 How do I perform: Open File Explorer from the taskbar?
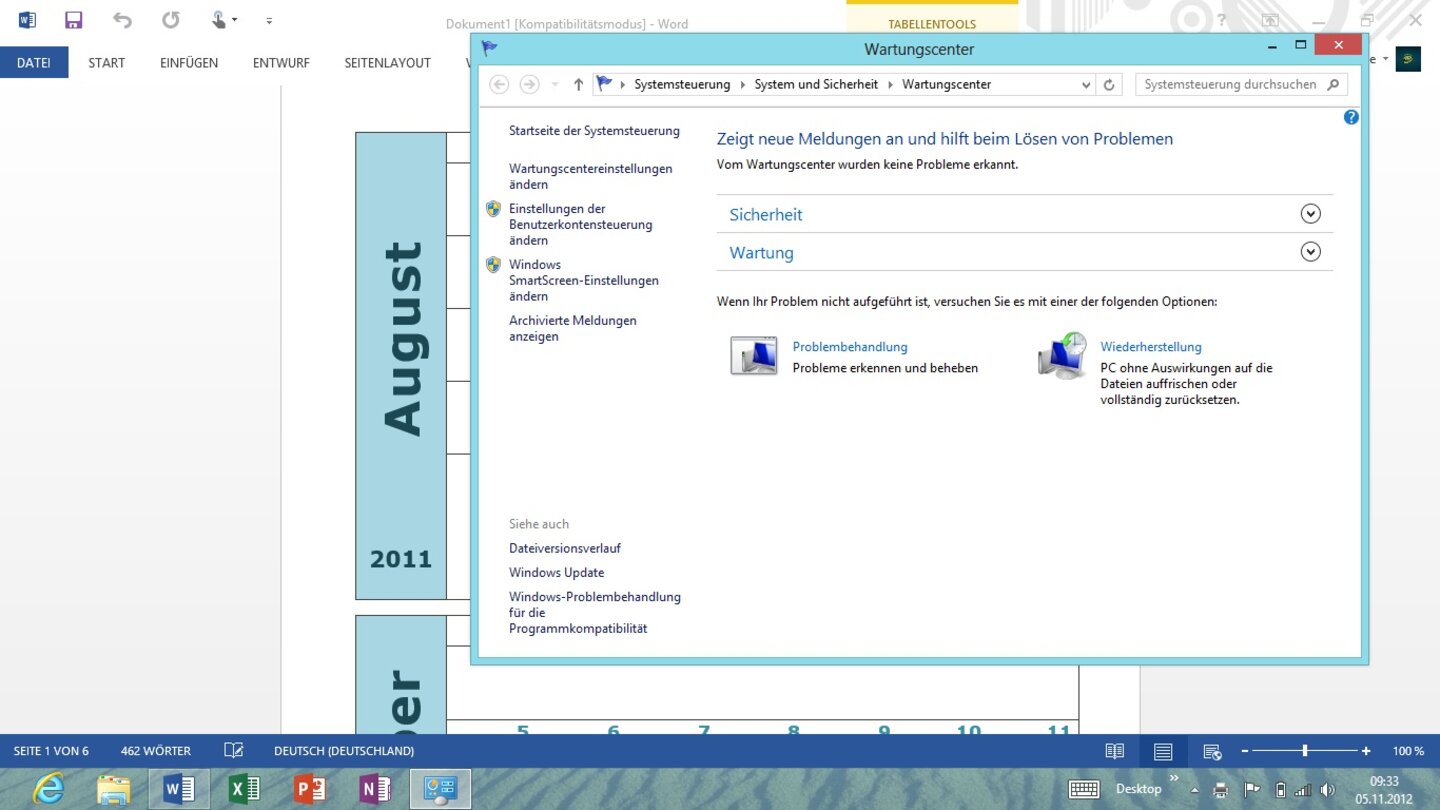point(113,790)
